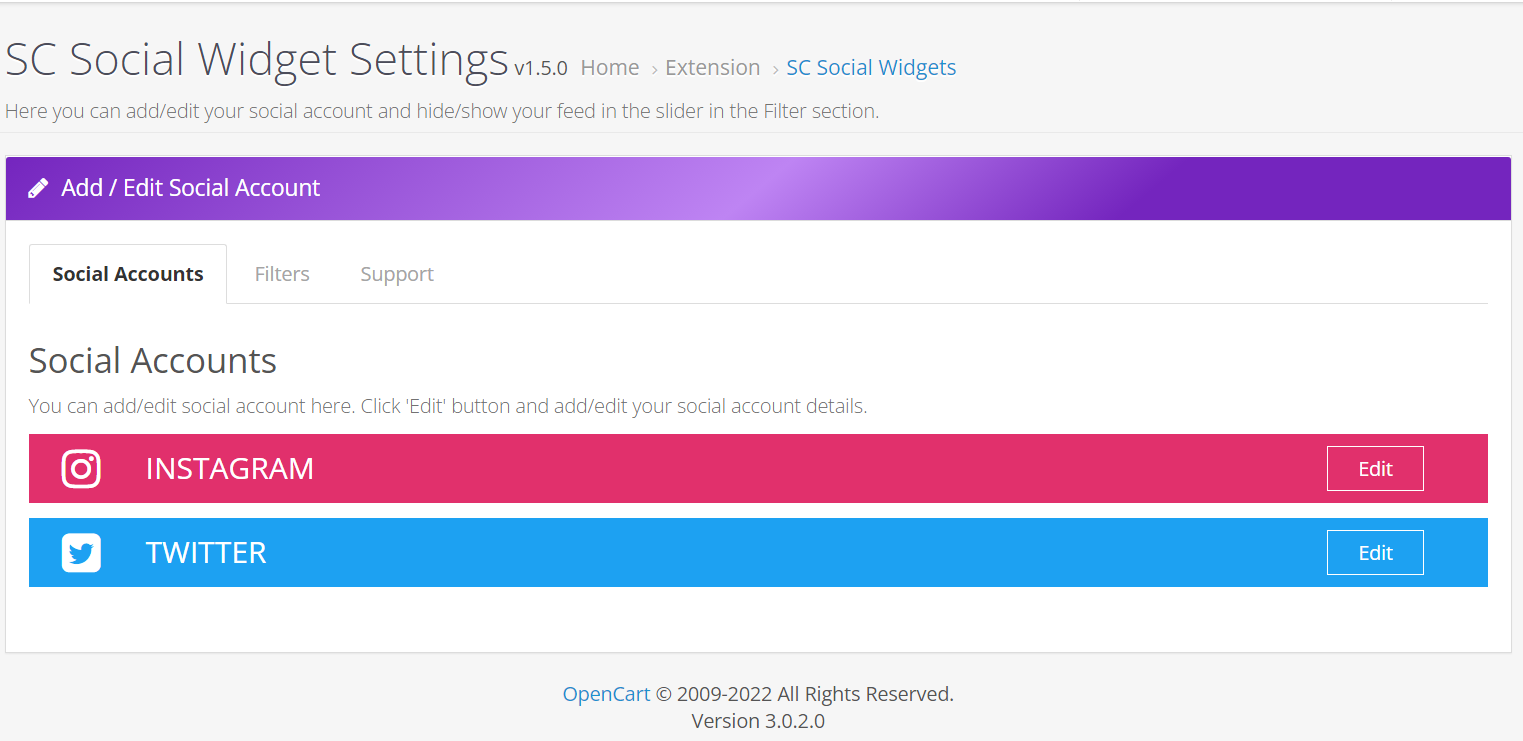Visit the OpenCart footer link
Image resolution: width=1523 pixels, height=741 pixels.
(606, 694)
